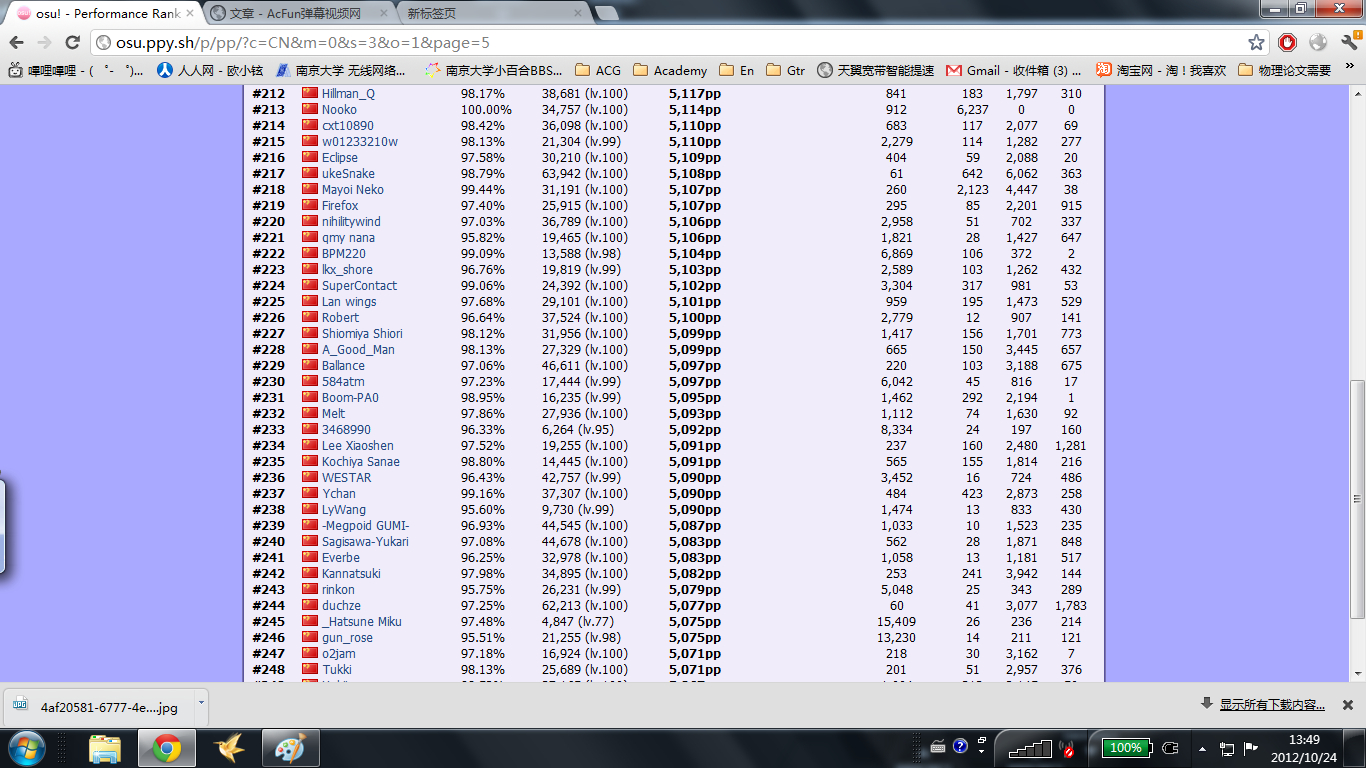Open the on-screen keyboard tray icon

click(x=938, y=747)
